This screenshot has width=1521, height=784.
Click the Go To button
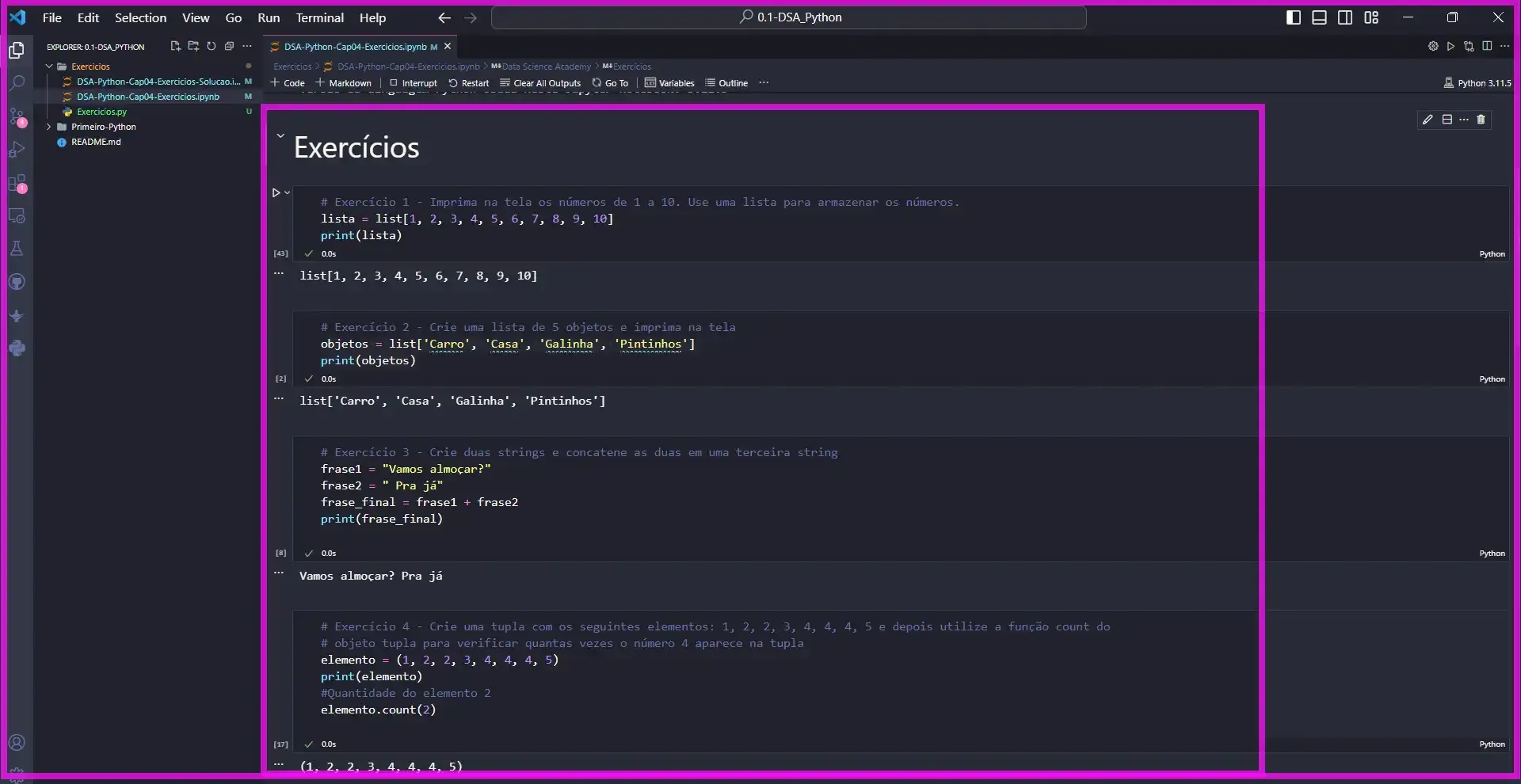coord(610,82)
